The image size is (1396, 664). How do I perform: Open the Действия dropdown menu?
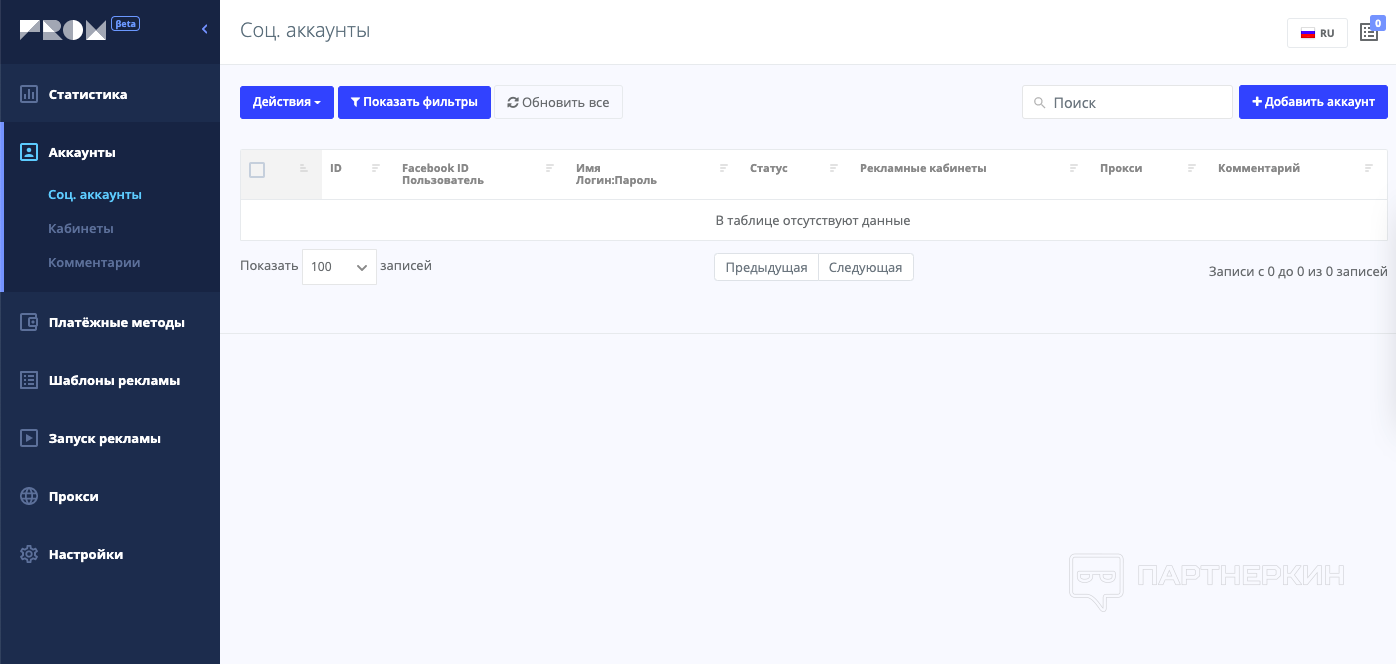click(x=286, y=102)
